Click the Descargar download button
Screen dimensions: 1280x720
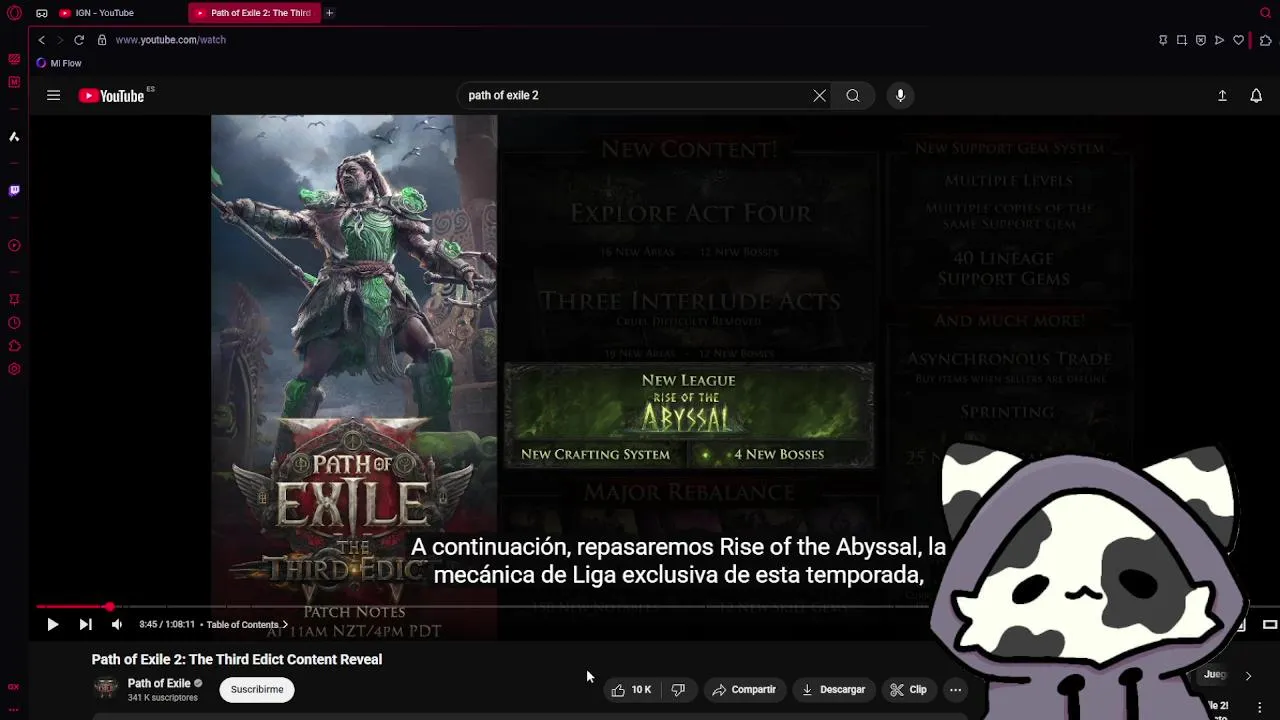click(834, 689)
